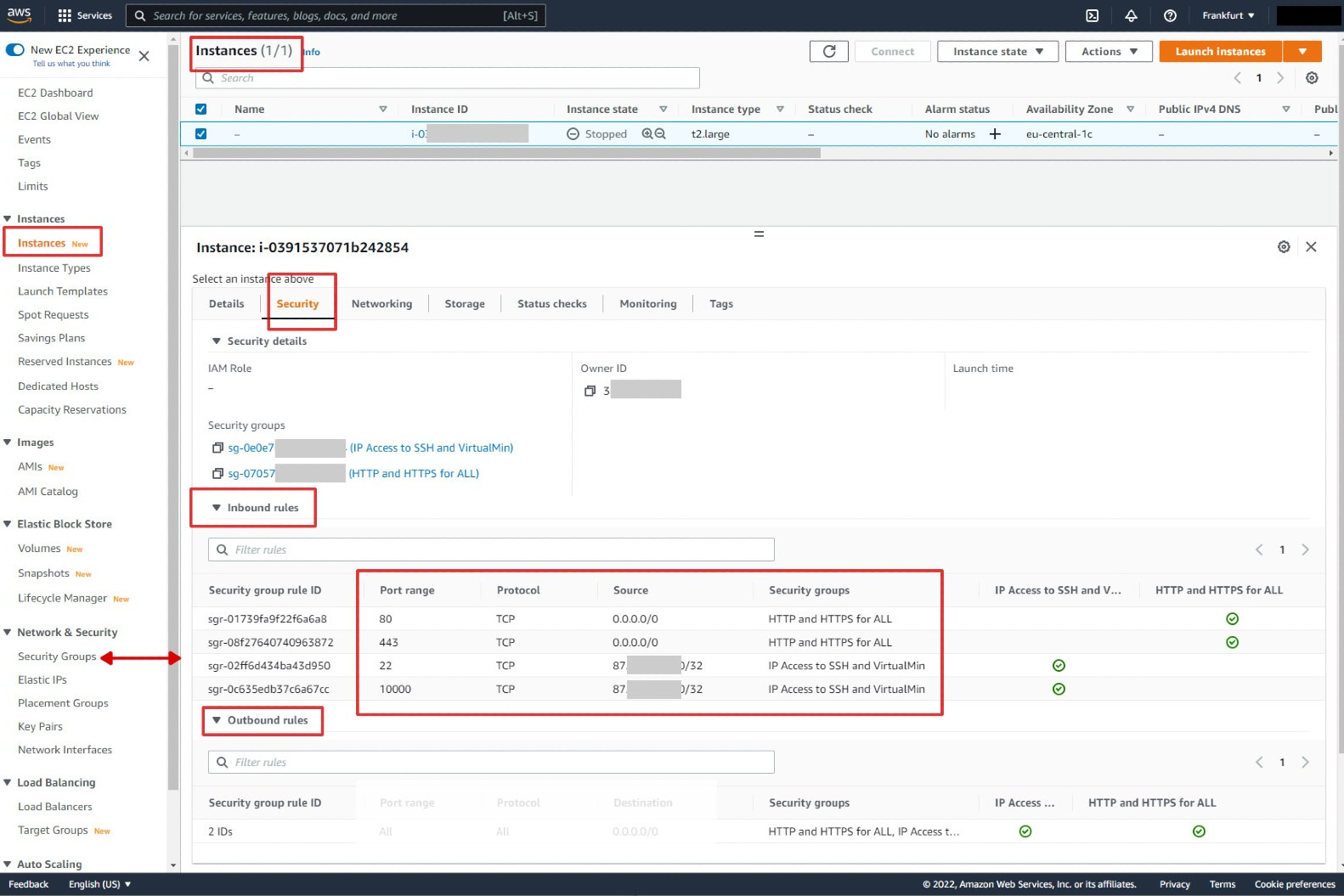The width and height of the screenshot is (1344, 896).
Task: Go to previous instances page
Action: pyautogui.click(x=1237, y=77)
